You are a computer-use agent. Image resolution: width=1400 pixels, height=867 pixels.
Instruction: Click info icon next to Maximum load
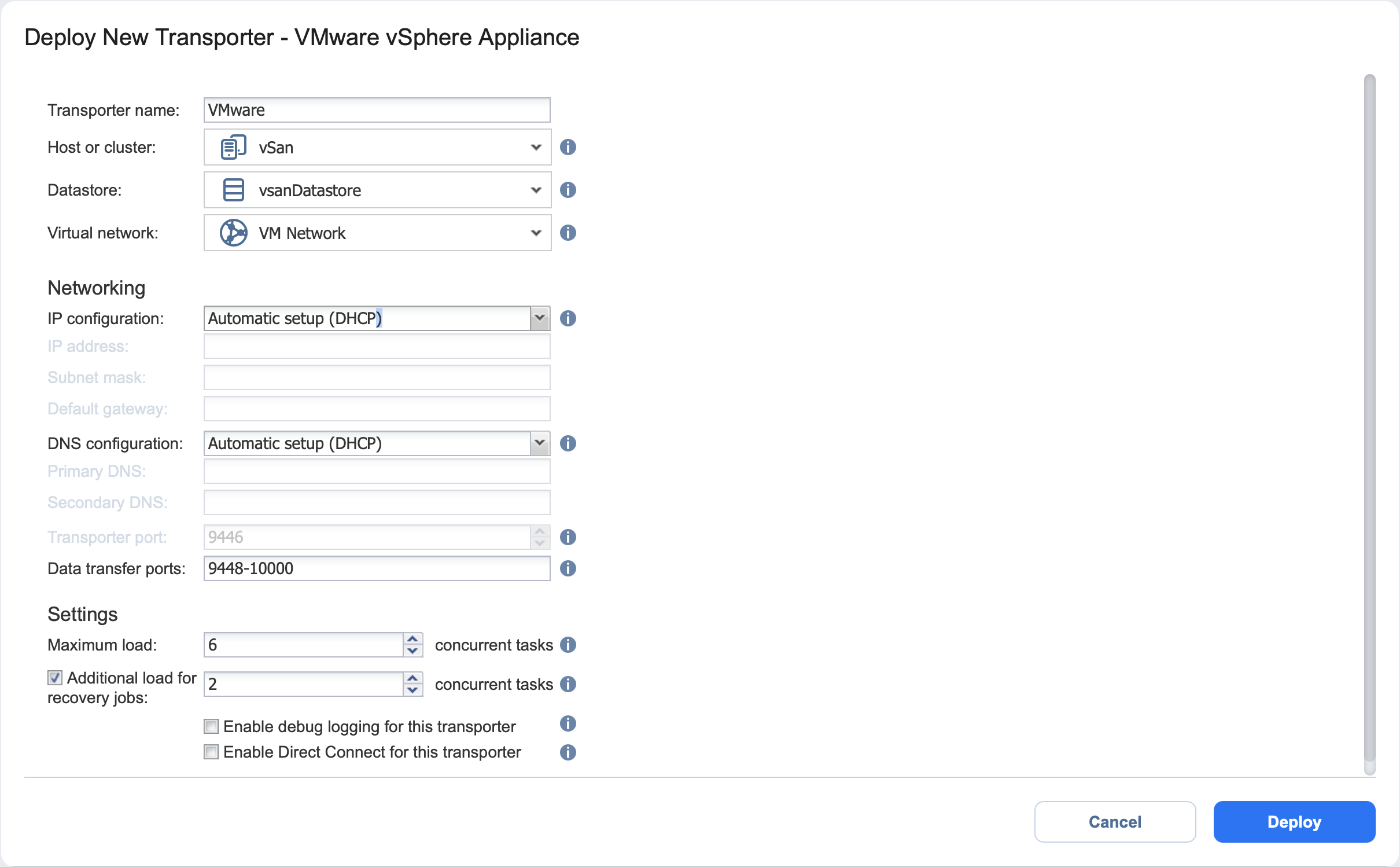point(568,645)
